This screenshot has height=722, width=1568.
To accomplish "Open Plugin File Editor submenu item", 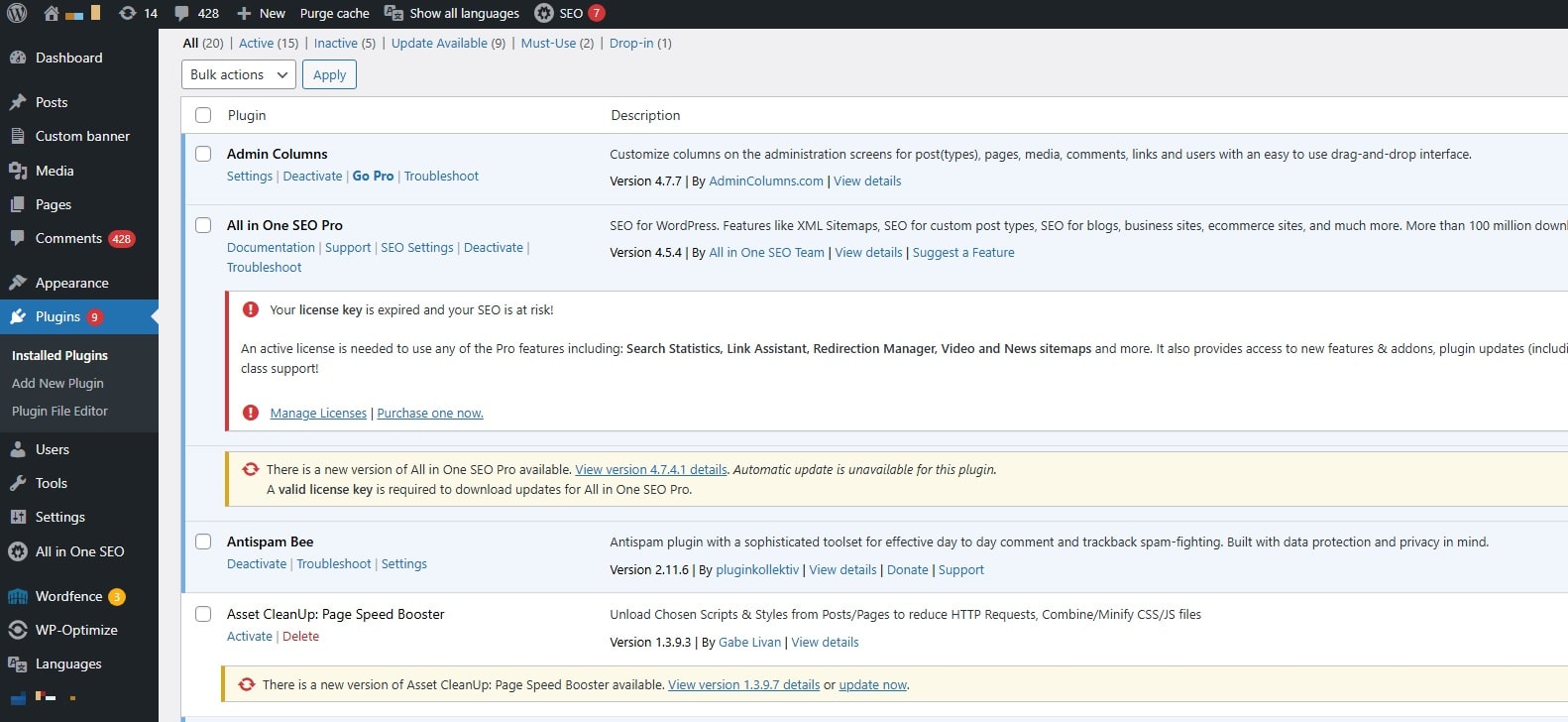I will [x=59, y=411].
